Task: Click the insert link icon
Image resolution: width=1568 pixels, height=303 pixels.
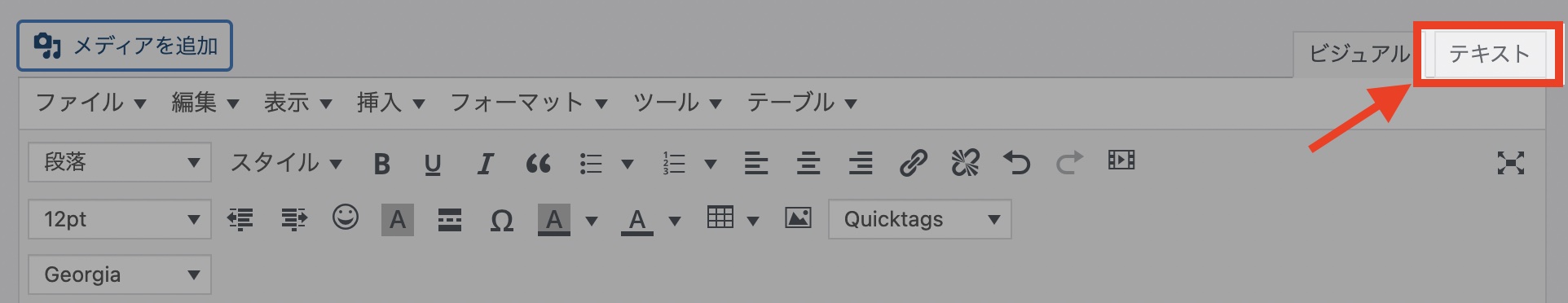Action: [913, 164]
